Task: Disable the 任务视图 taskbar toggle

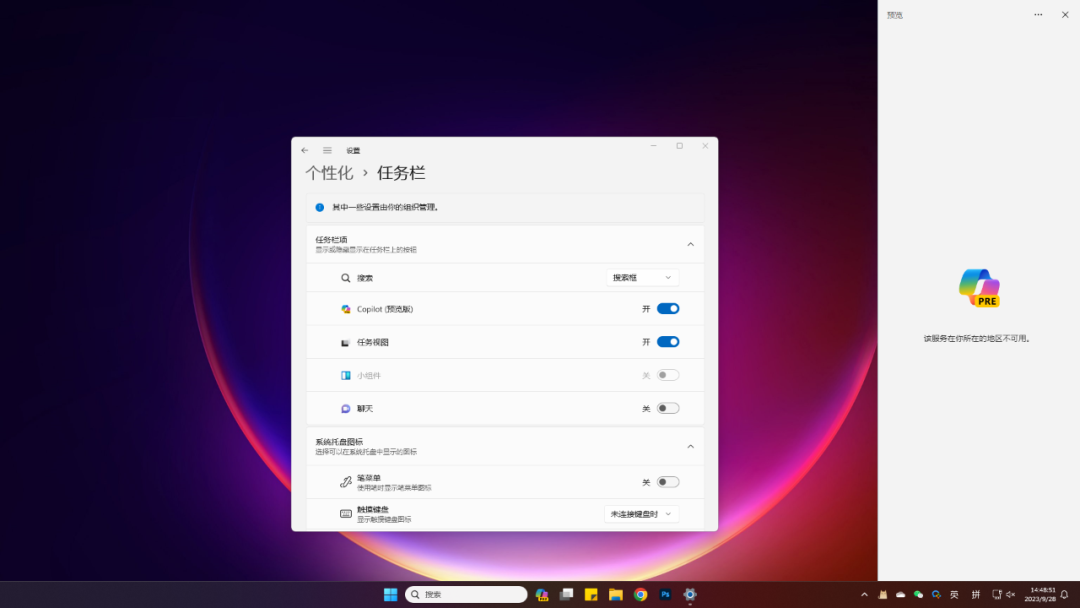Action: click(x=667, y=341)
